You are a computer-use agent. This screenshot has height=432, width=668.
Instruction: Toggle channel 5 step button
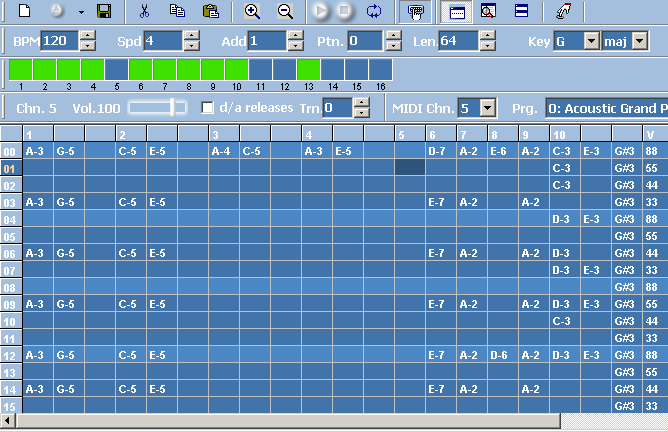tap(116, 69)
